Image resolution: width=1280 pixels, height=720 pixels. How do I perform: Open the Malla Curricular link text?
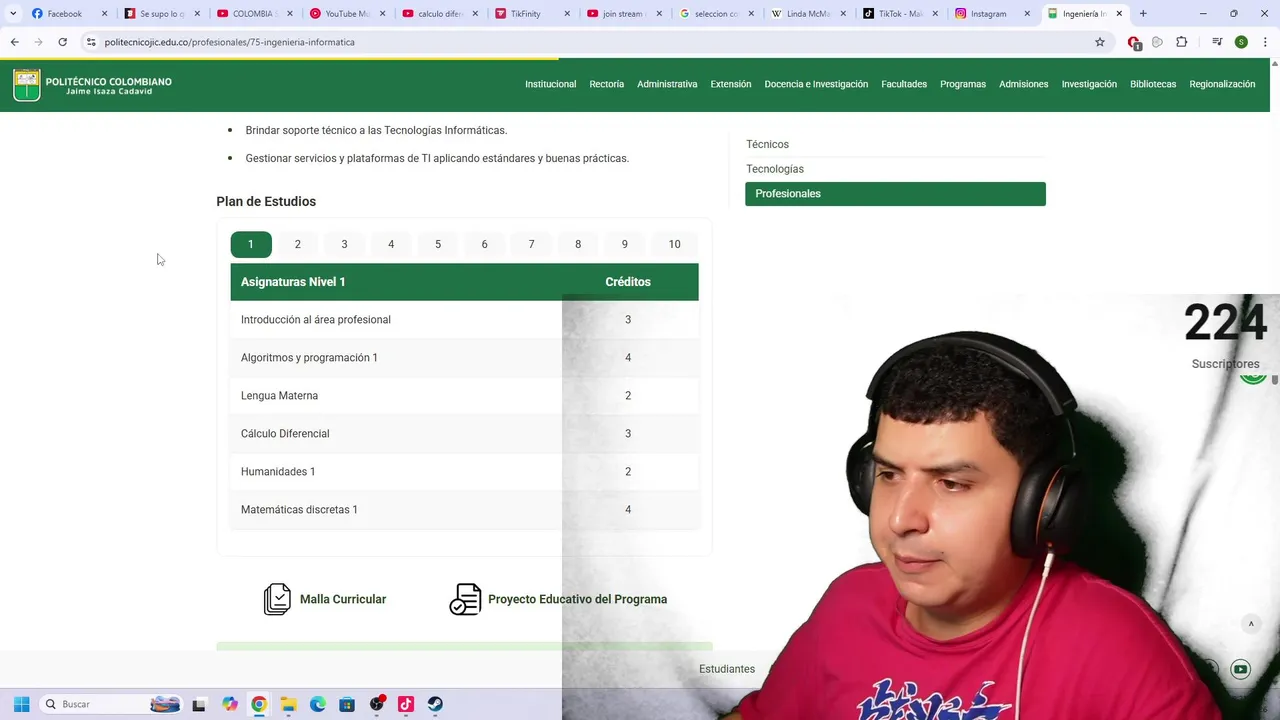tap(343, 599)
